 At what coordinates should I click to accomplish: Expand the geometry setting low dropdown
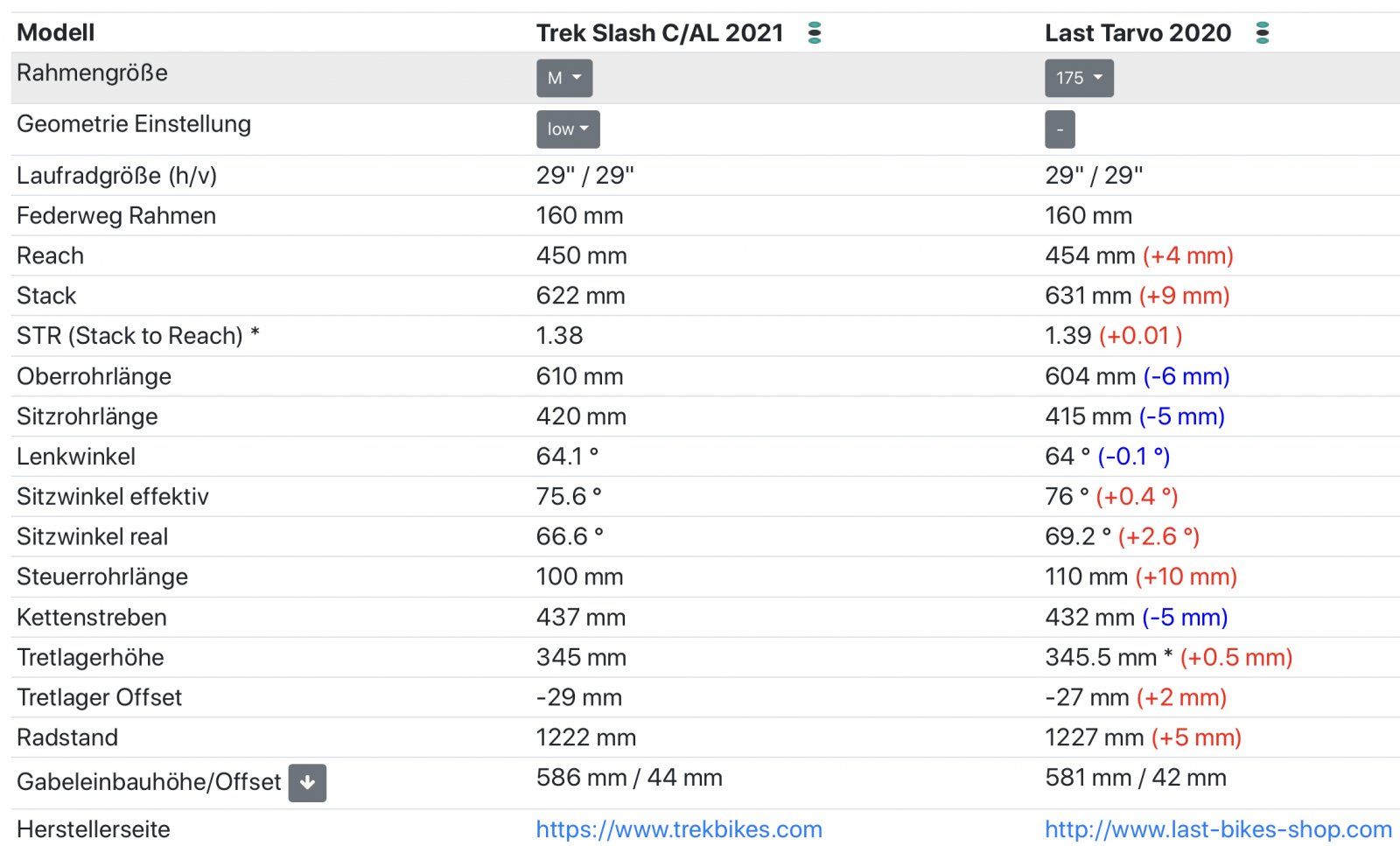(568, 129)
